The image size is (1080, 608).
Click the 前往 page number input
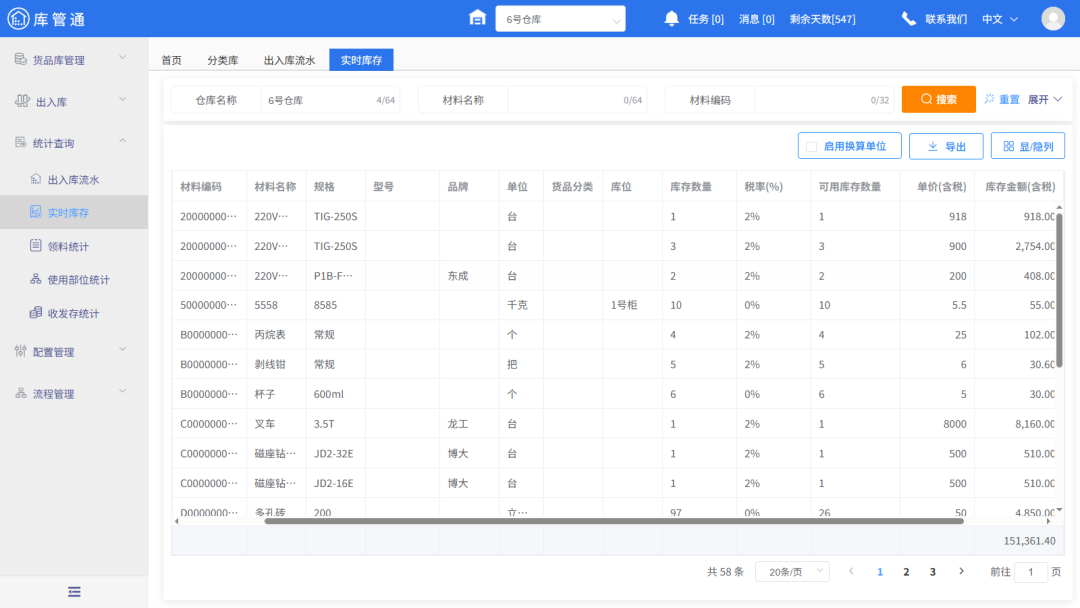[1031, 572]
